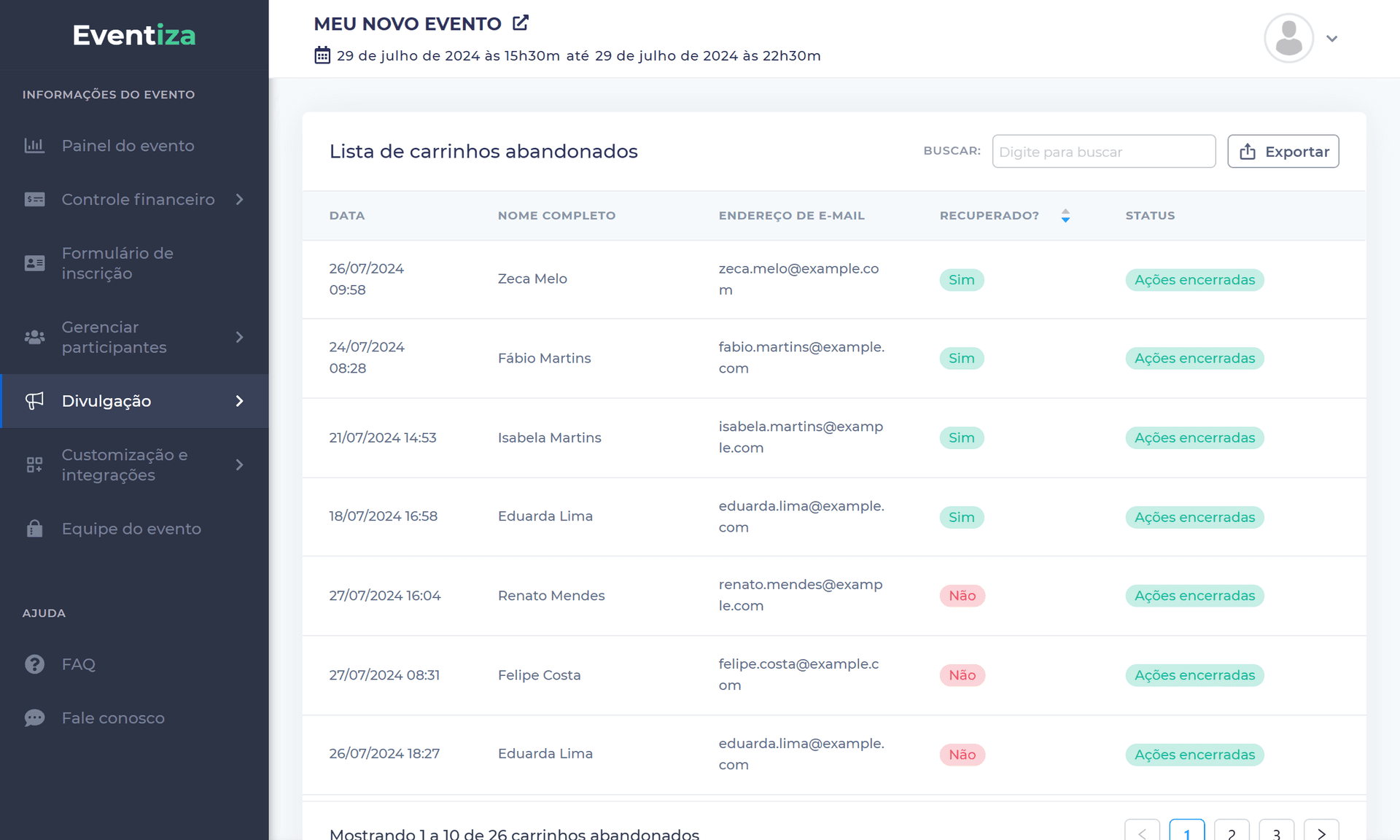
Task: Expand the Gerenciar participantes submenu
Action: (x=240, y=337)
